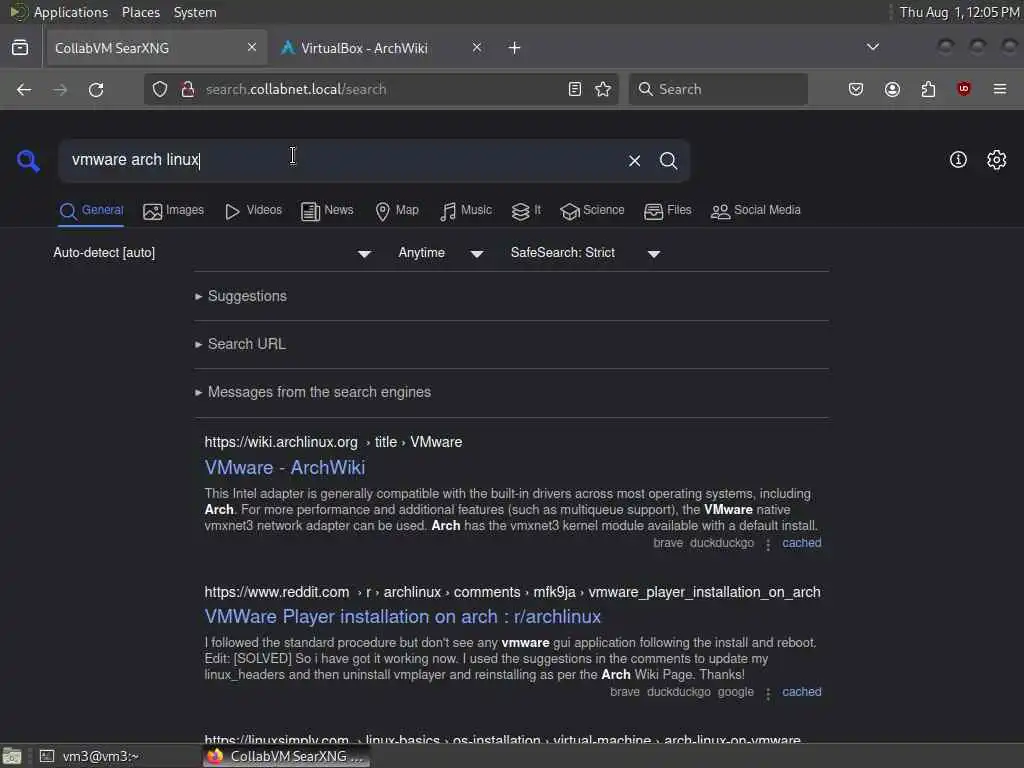Image resolution: width=1024 pixels, height=768 pixels.
Task: Open result options dots beside reddit cached
Action: [x=768, y=694]
